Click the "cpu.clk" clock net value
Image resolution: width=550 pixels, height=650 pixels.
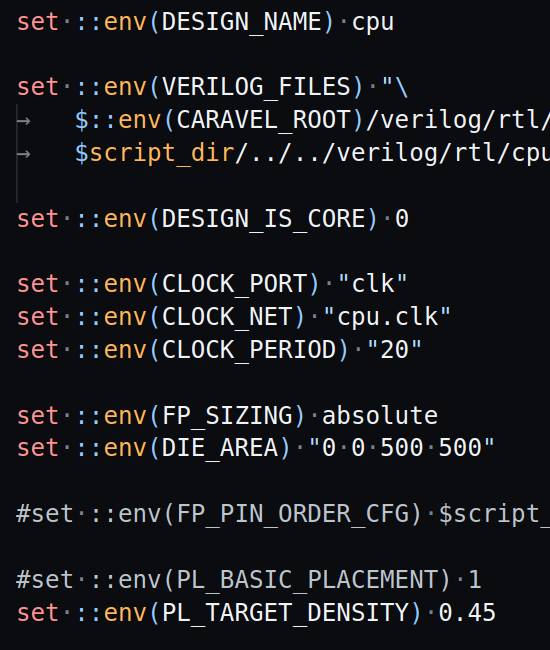[x=387, y=317]
